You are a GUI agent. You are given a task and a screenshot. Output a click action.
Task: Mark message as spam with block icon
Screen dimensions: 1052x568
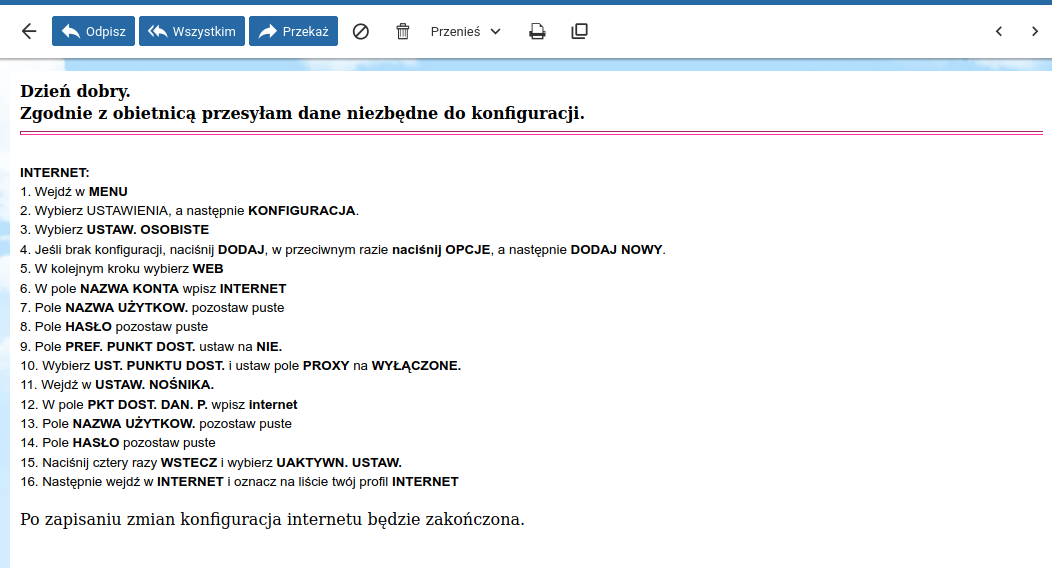coord(361,31)
